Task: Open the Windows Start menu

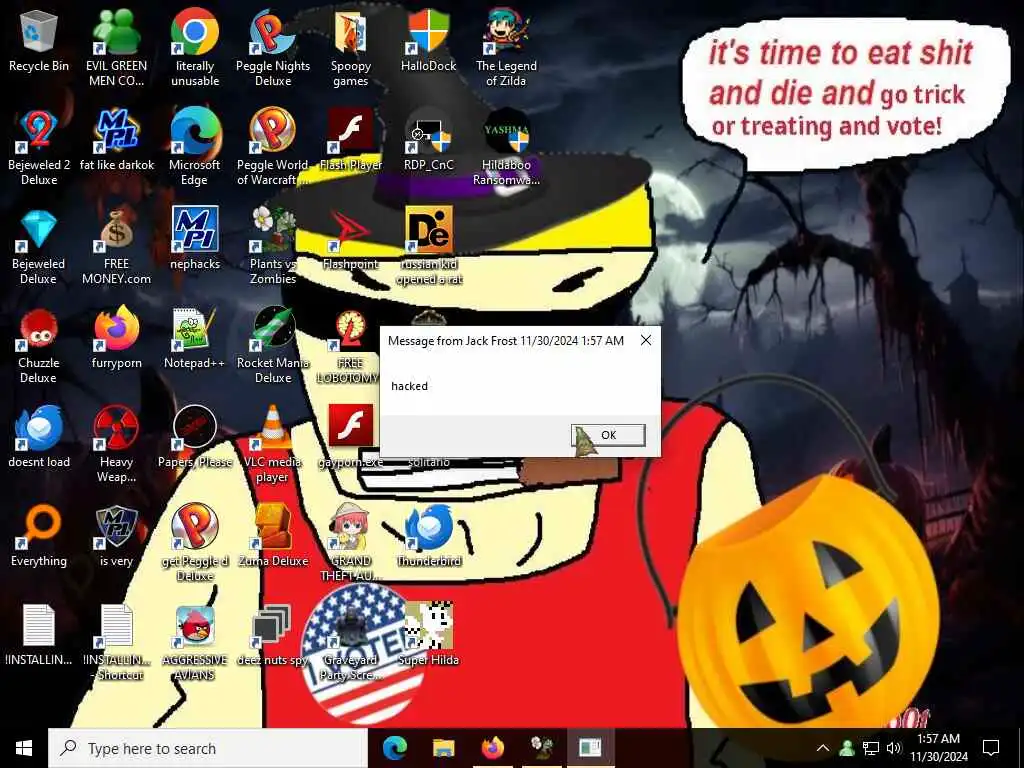Action: tap(24, 748)
